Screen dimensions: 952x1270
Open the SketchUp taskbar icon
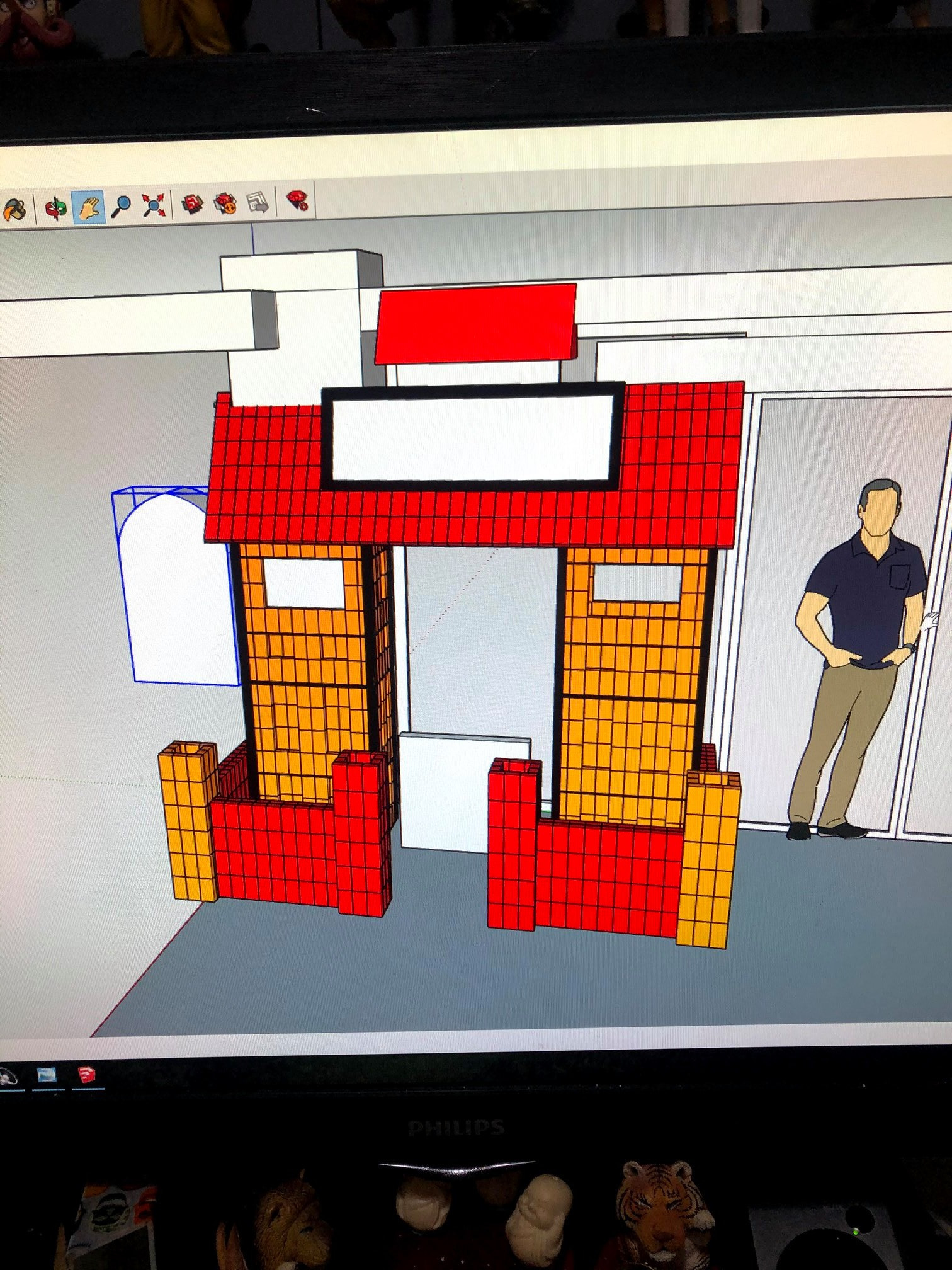tap(88, 1075)
